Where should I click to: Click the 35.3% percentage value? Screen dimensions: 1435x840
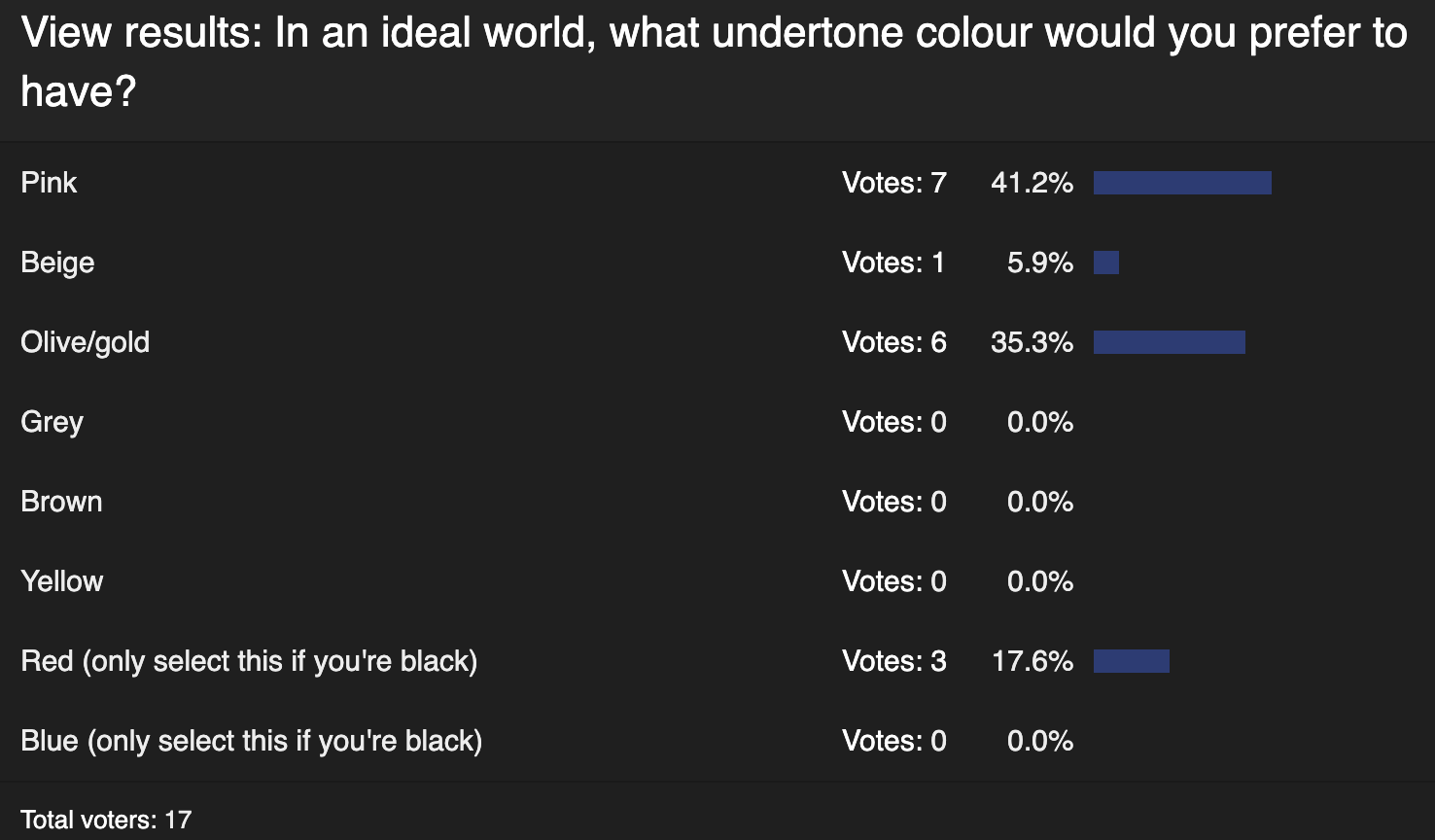pyautogui.click(x=1032, y=342)
